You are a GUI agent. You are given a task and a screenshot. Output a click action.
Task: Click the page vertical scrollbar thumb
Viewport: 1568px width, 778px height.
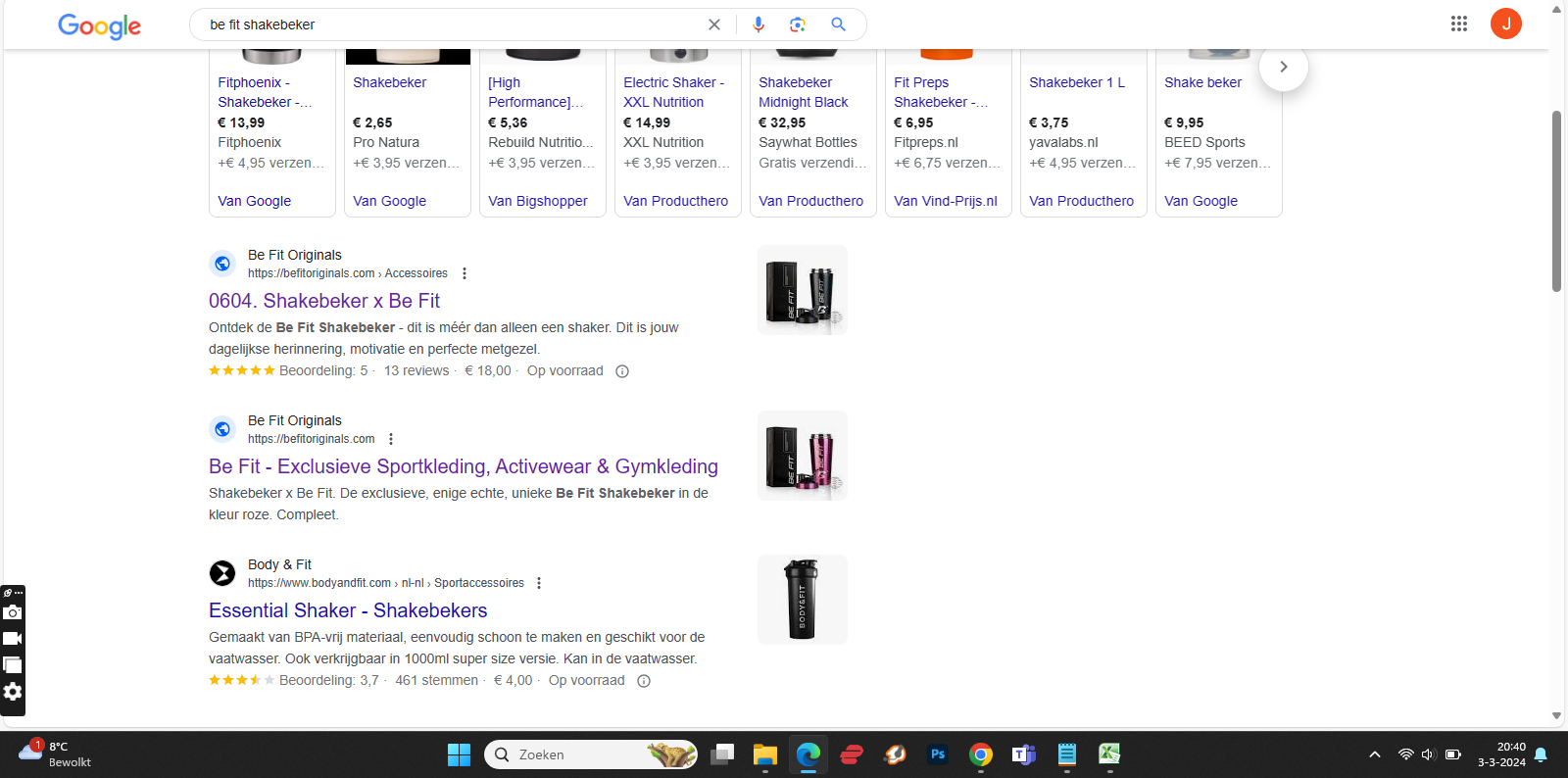[x=1556, y=201]
